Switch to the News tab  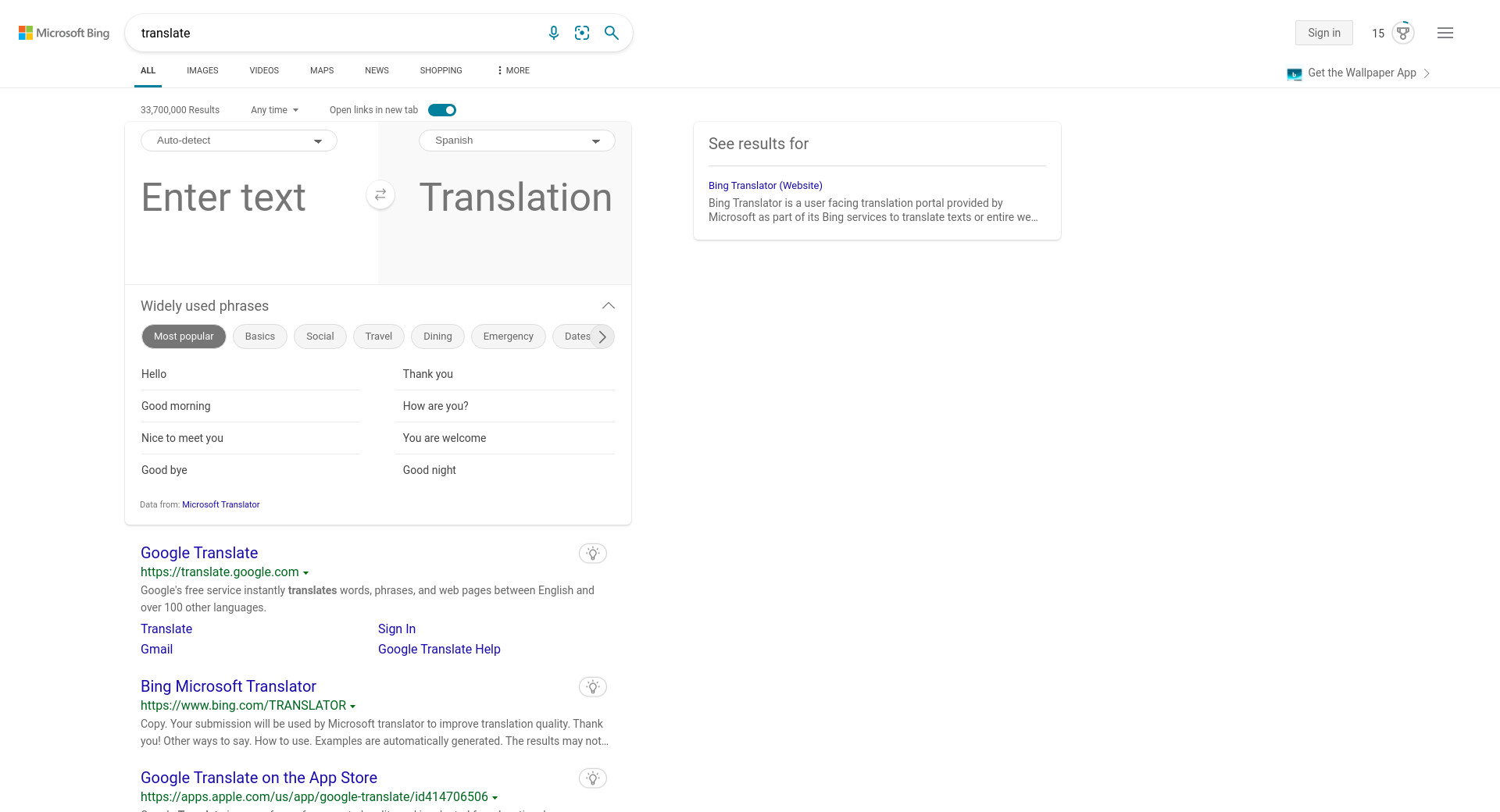coord(377,70)
